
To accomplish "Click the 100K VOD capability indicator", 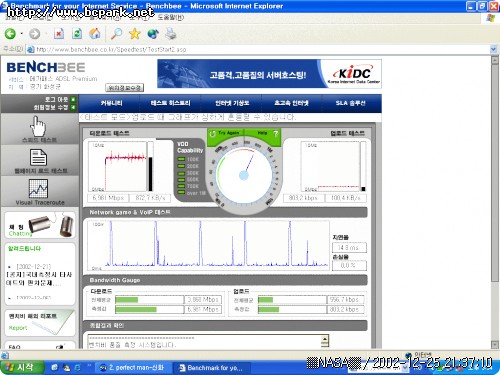I will pyautogui.click(x=189, y=159).
